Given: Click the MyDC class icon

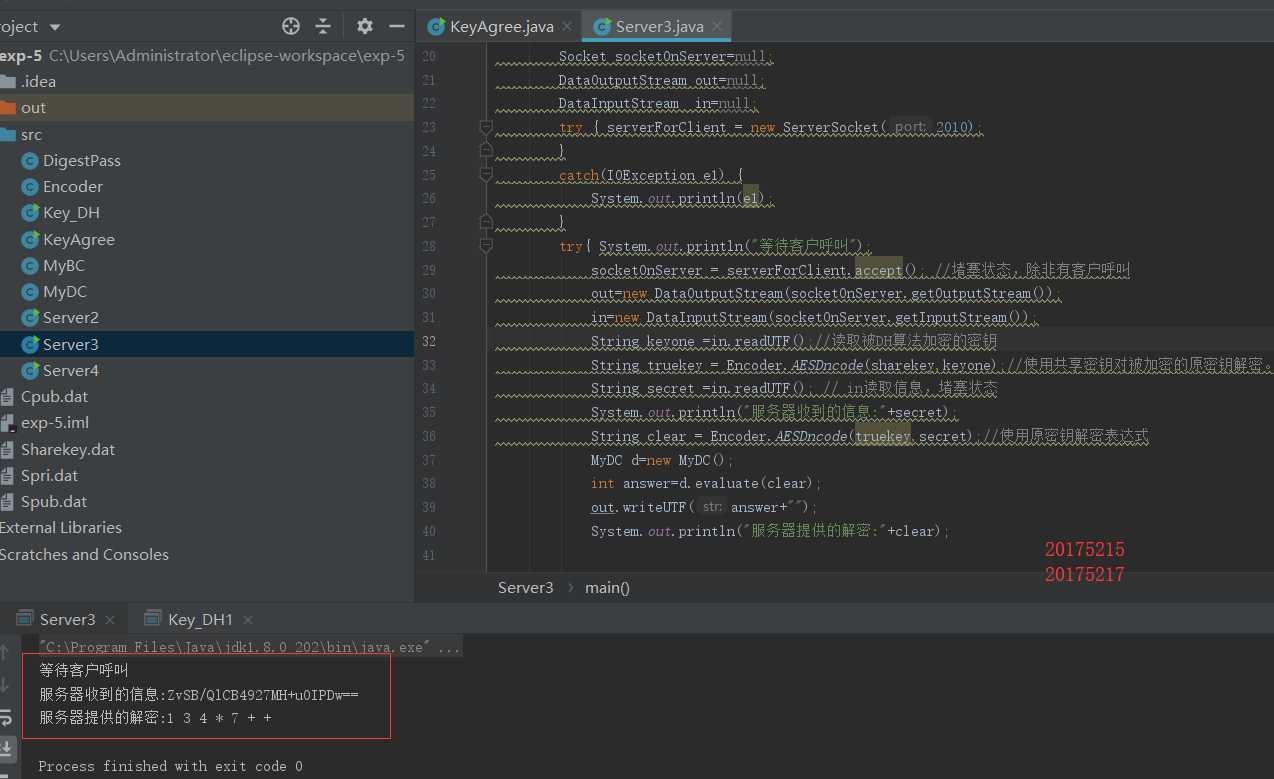Looking at the screenshot, I should click(x=29, y=292).
